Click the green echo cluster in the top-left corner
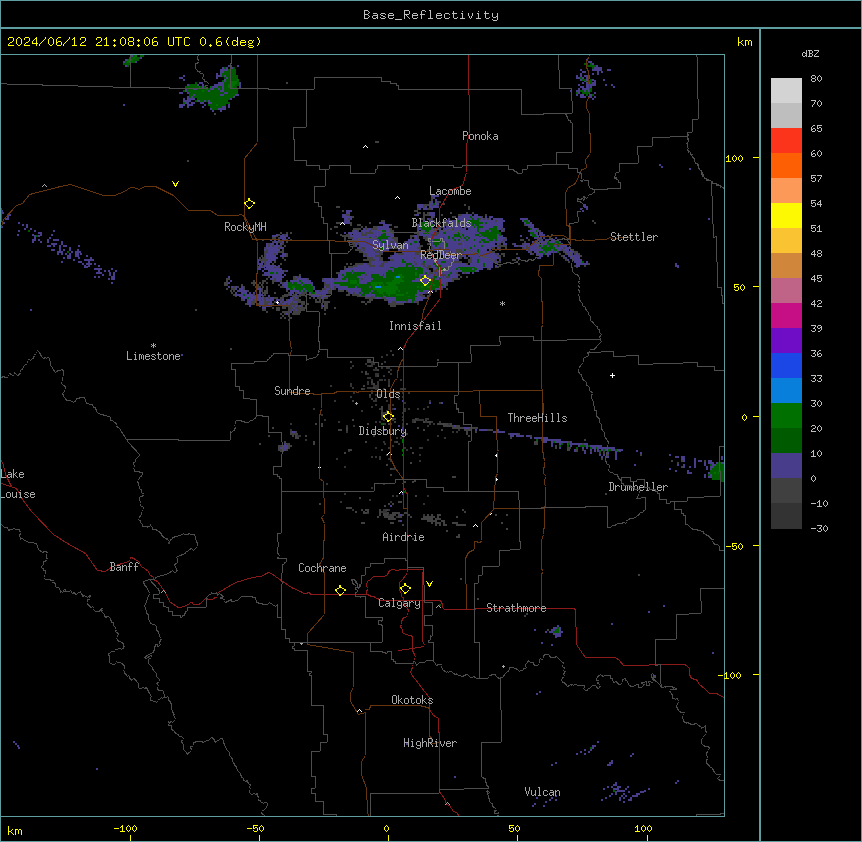This screenshot has width=862, height=842. pos(212,89)
